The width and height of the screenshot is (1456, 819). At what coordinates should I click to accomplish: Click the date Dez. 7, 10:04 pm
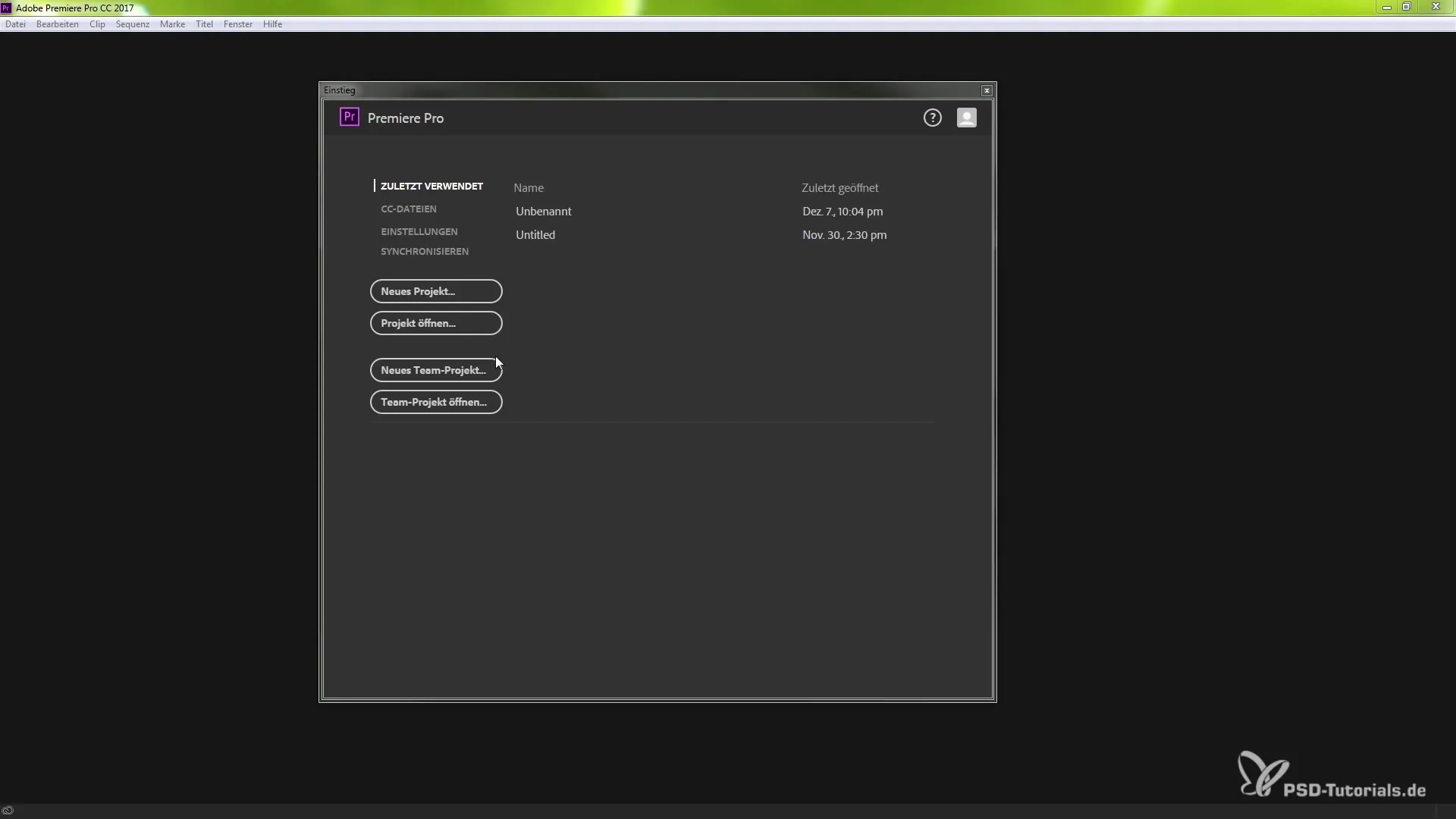pos(843,212)
